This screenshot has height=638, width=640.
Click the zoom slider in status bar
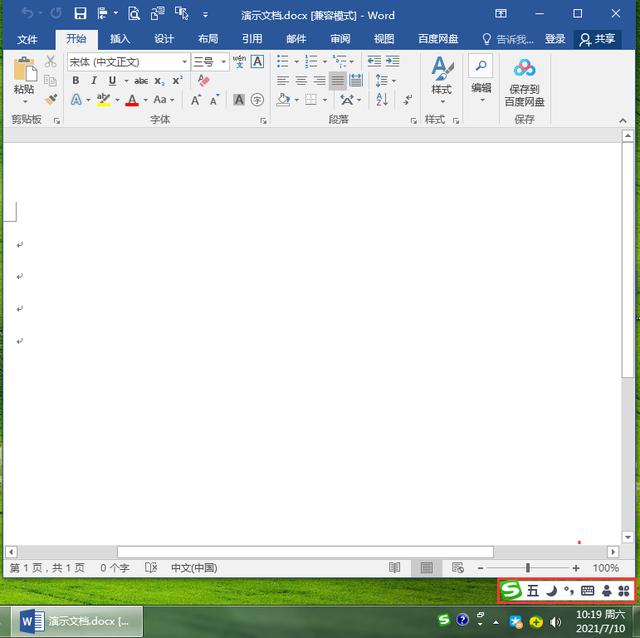coord(528,568)
